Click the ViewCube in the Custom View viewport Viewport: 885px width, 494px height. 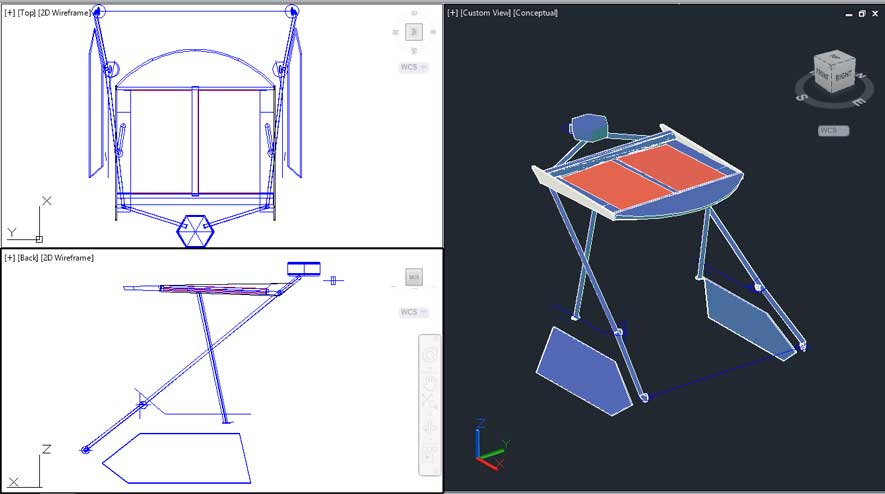pos(832,74)
